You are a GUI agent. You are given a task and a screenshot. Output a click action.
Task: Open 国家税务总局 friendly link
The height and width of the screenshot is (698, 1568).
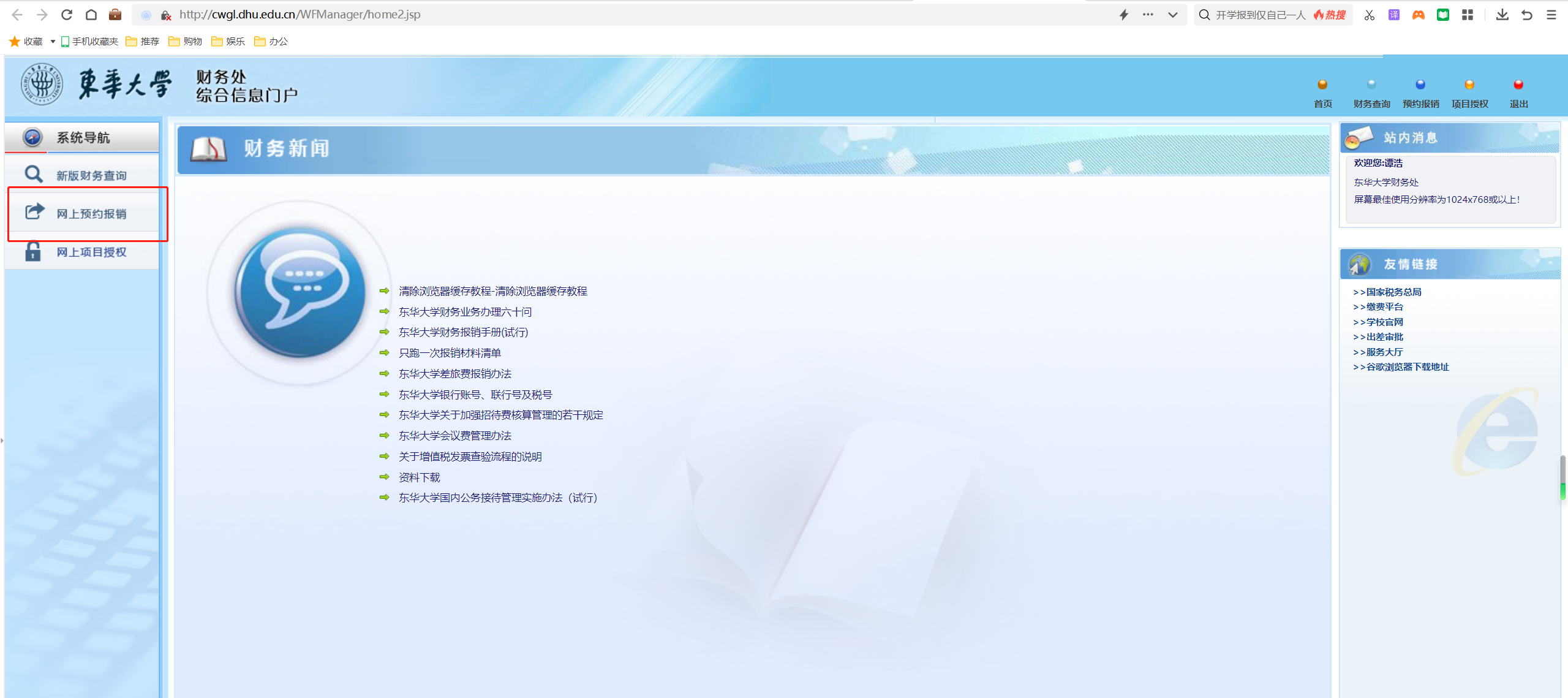click(1393, 292)
